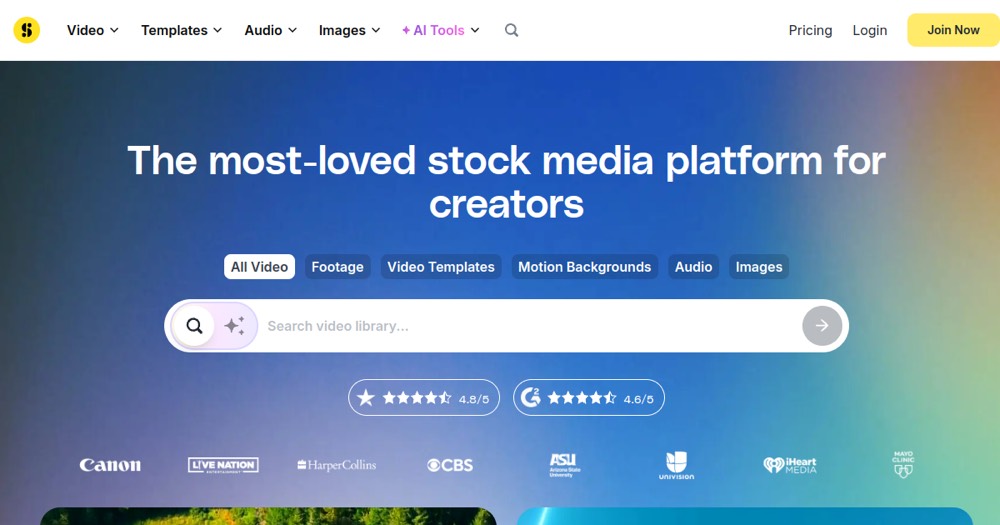Click the G2 4.6/5 rating badge

pyautogui.click(x=589, y=398)
